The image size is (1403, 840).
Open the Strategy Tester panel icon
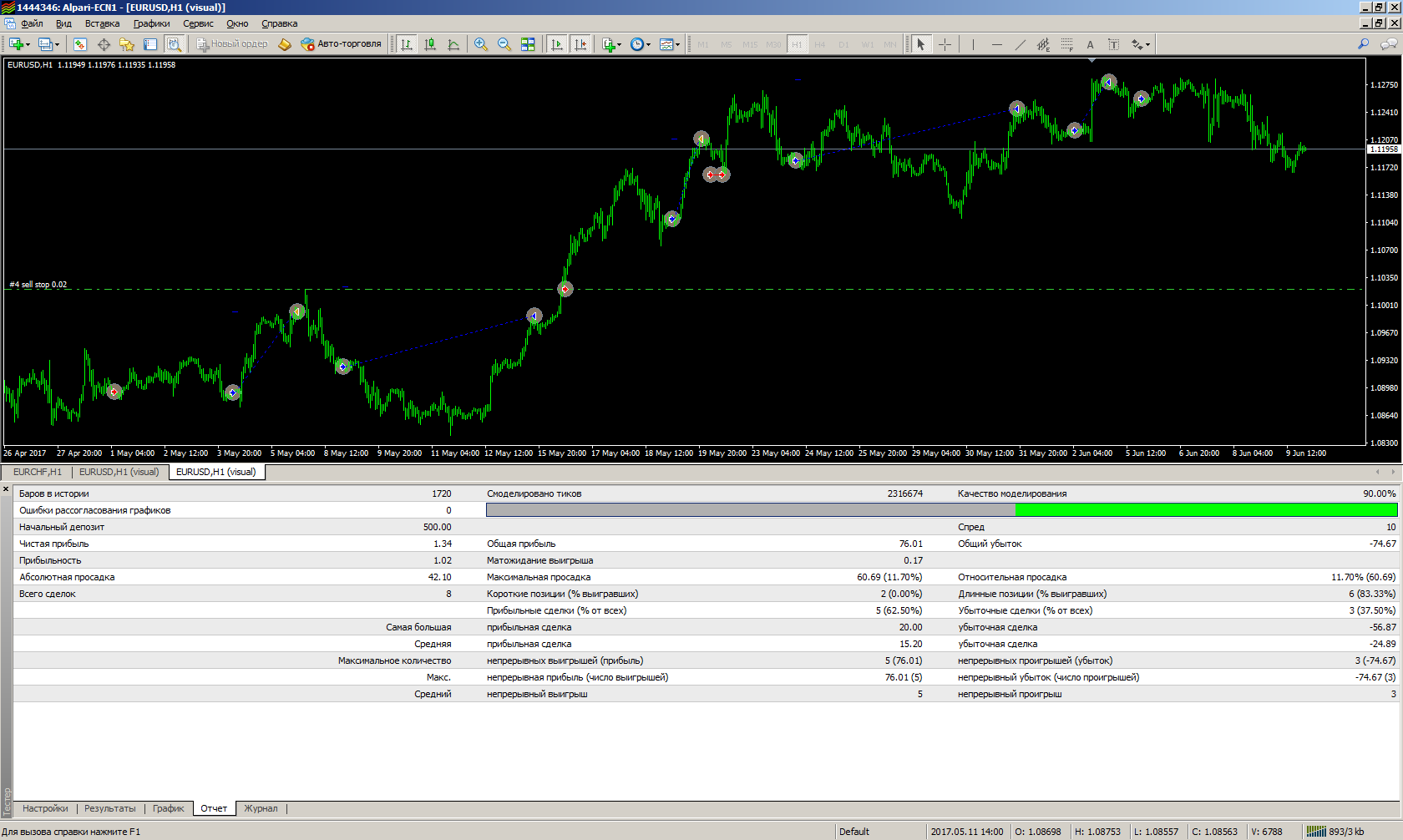(x=174, y=44)
